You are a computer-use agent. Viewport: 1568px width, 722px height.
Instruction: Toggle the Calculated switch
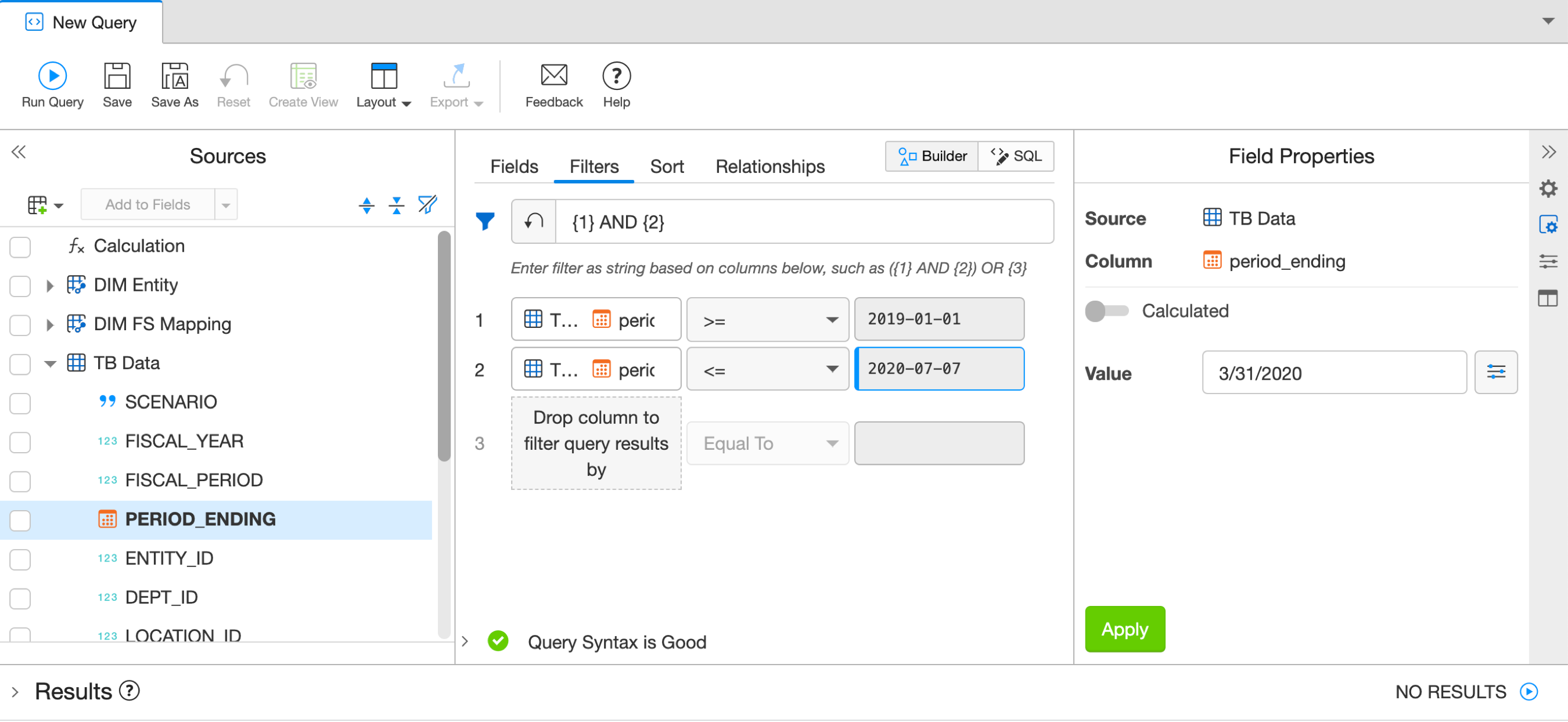(1107, 311)
